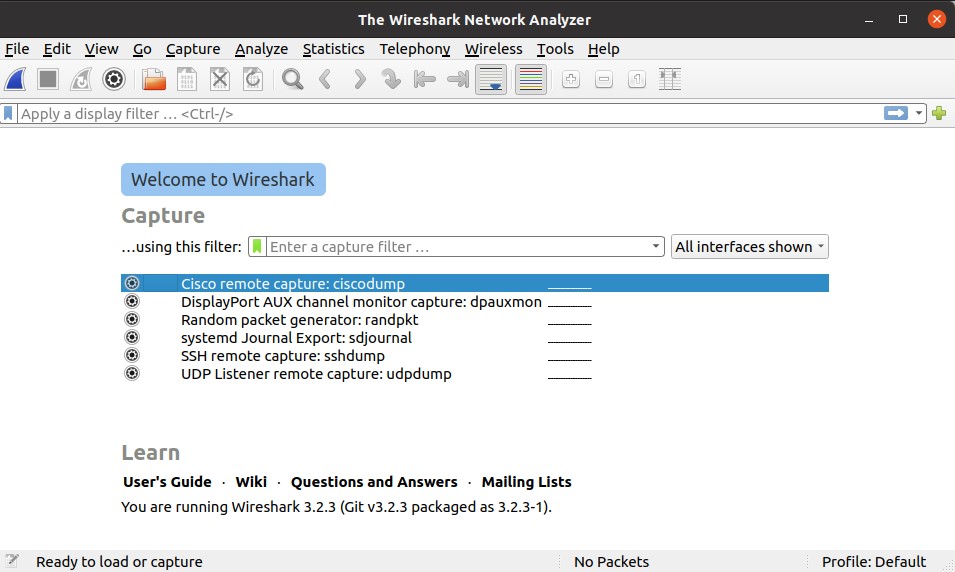Restart current capture toolbar icon
The width and height of the screenshot is (955, 572).
coord(80,79)
